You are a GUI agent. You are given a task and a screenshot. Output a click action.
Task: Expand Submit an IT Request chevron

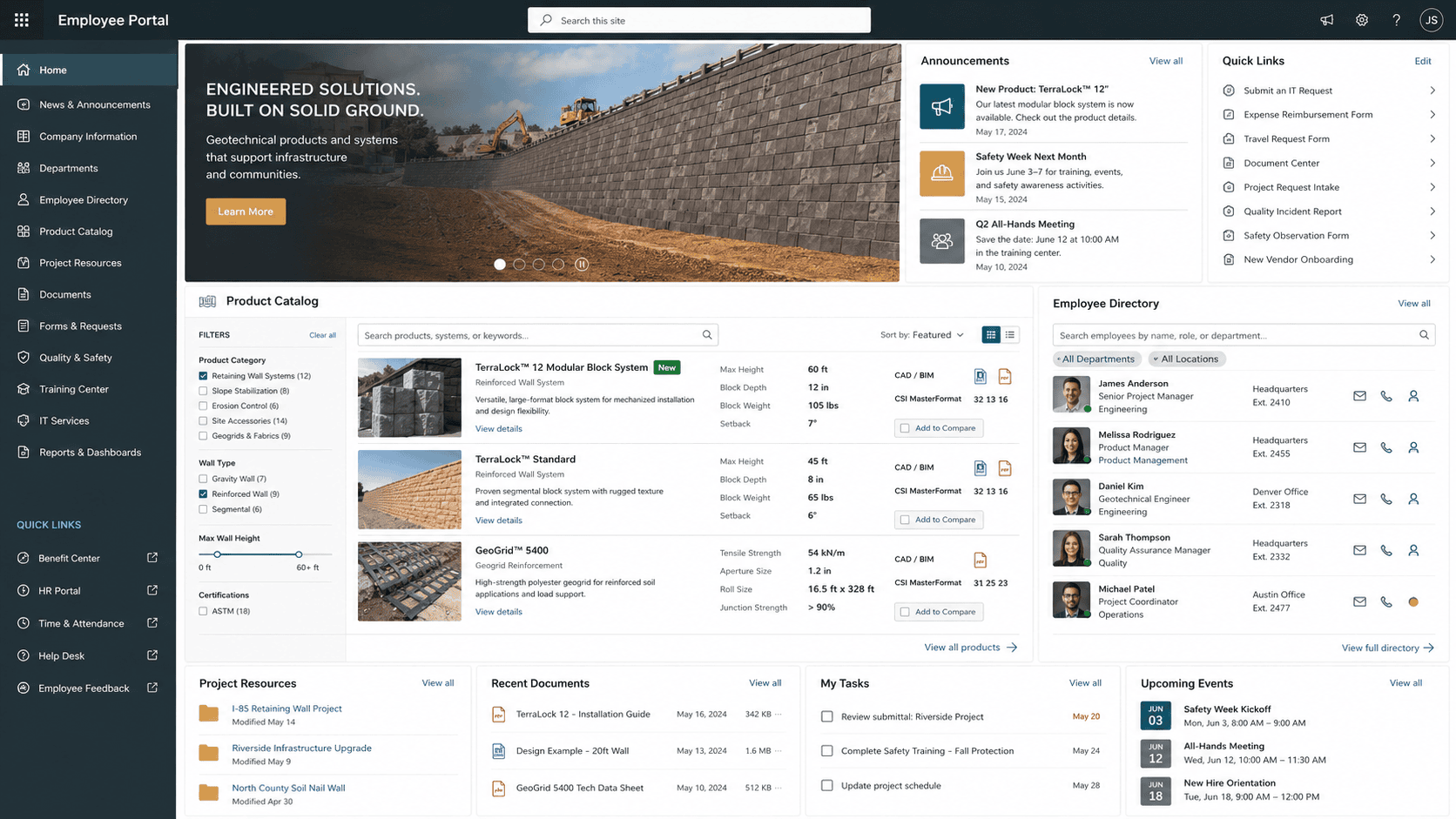pyautogui.click(x=1432, y=91)
